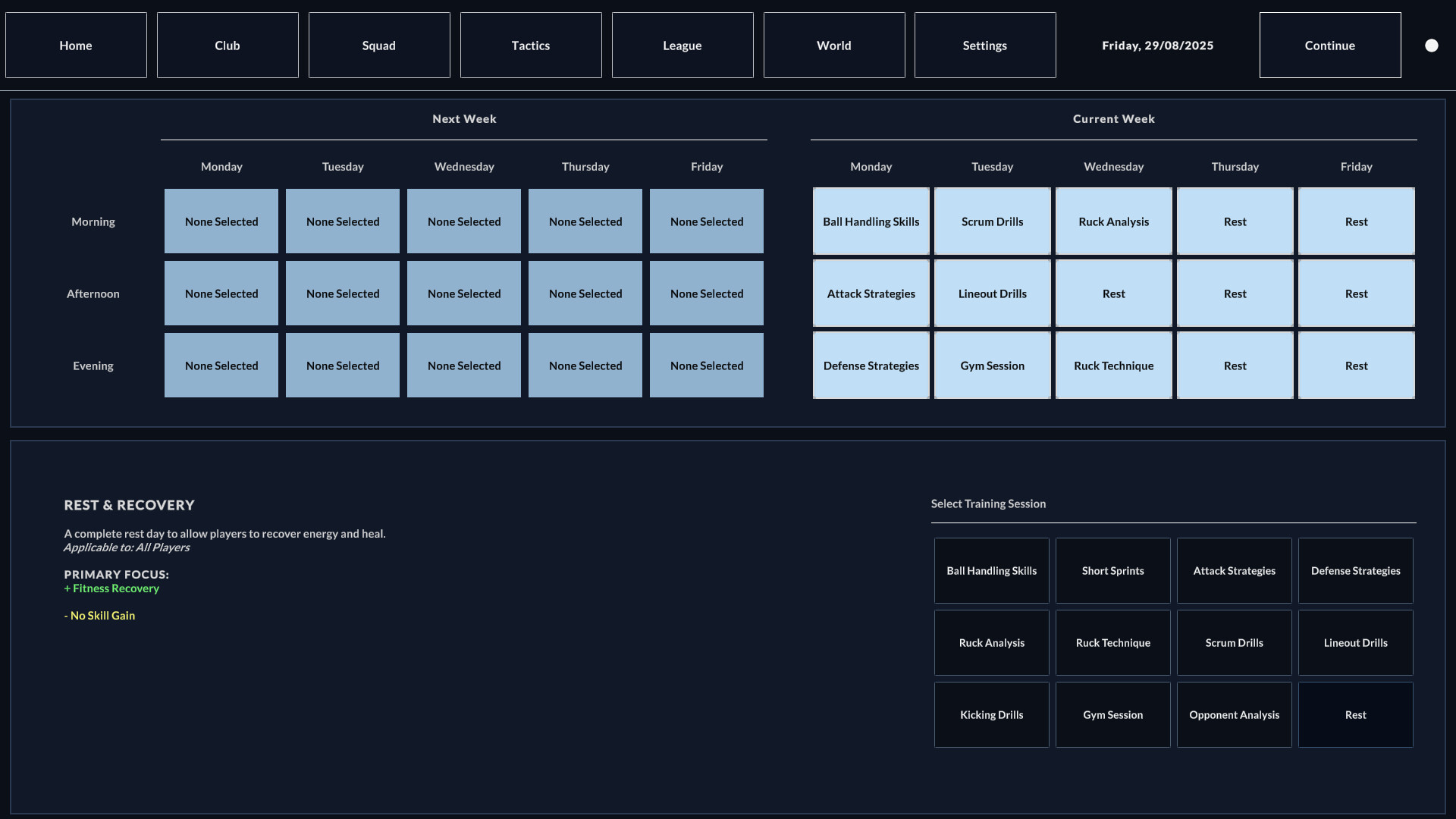Click the Gym Session cell on Current Week Tuesday
The height and width of the screenshot is (819, 1456).
point(992,365)
